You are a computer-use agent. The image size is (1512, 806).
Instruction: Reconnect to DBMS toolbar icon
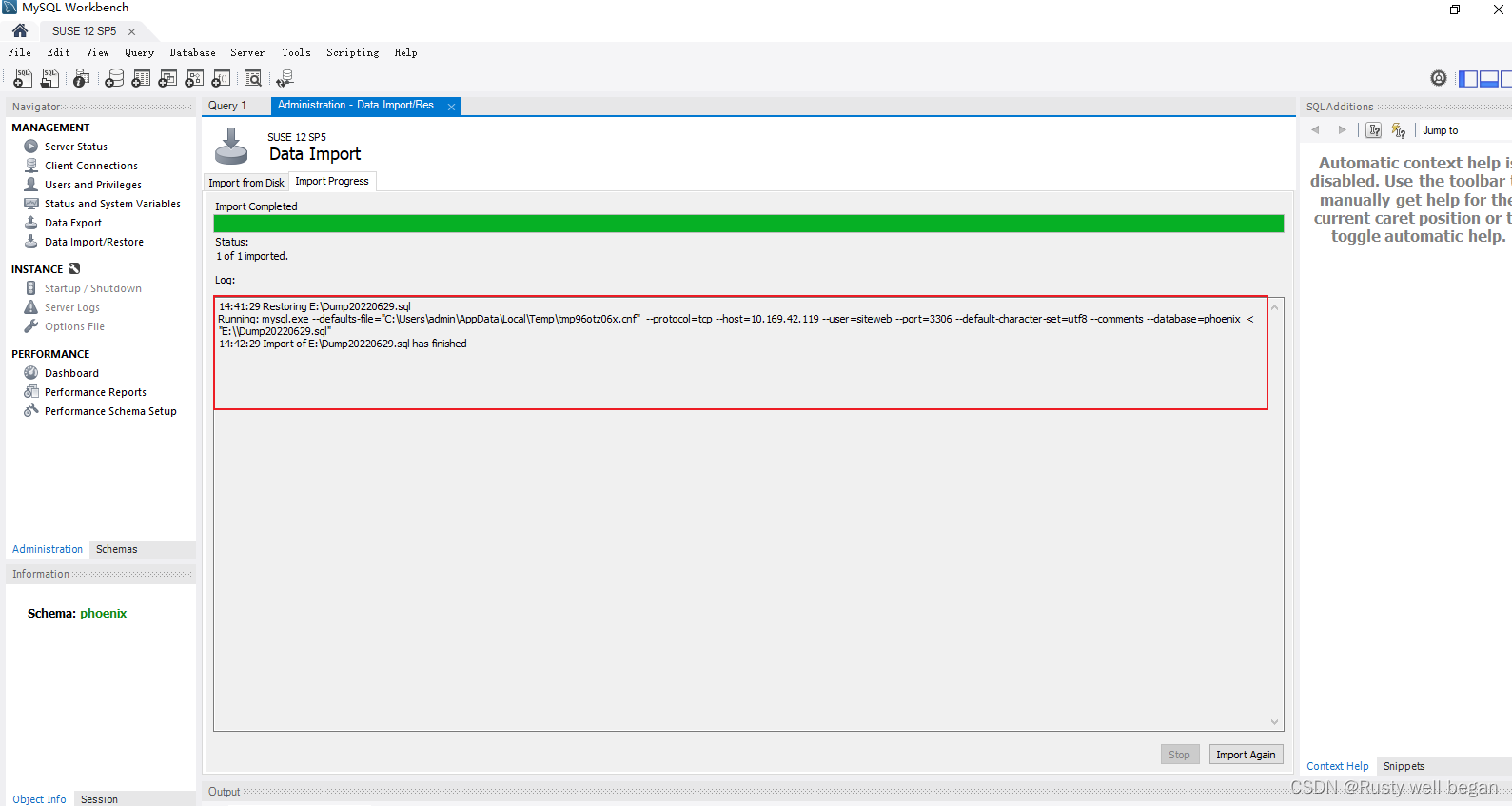pos(285,78)
